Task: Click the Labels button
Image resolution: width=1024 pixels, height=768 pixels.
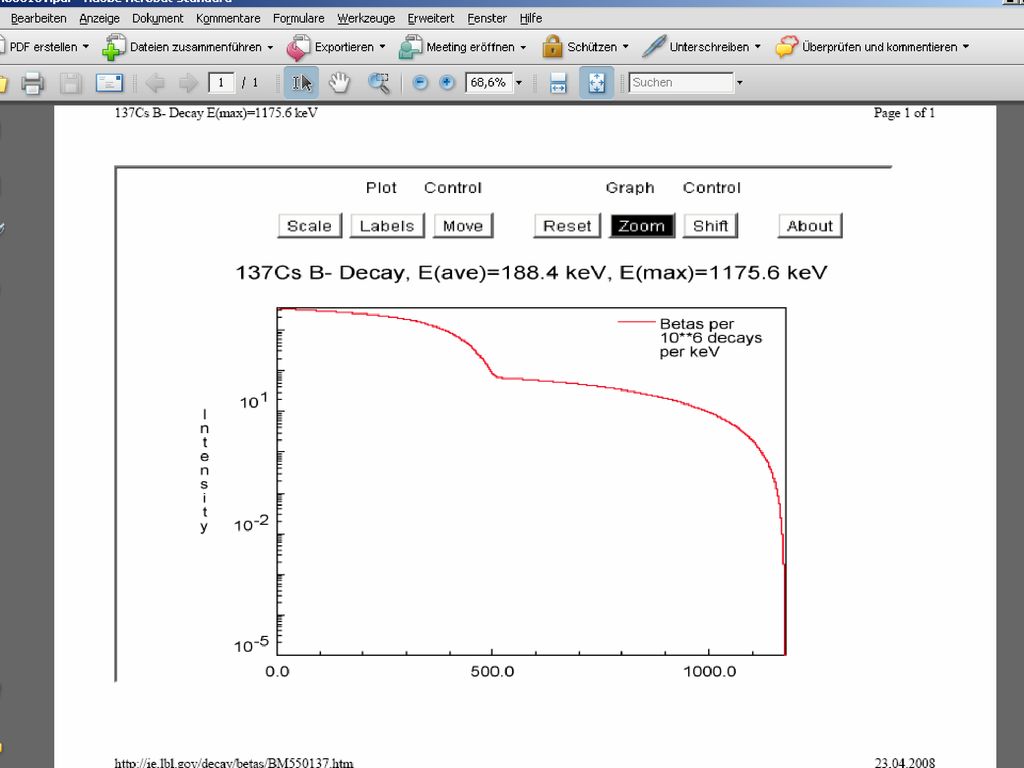Action: 387,226
